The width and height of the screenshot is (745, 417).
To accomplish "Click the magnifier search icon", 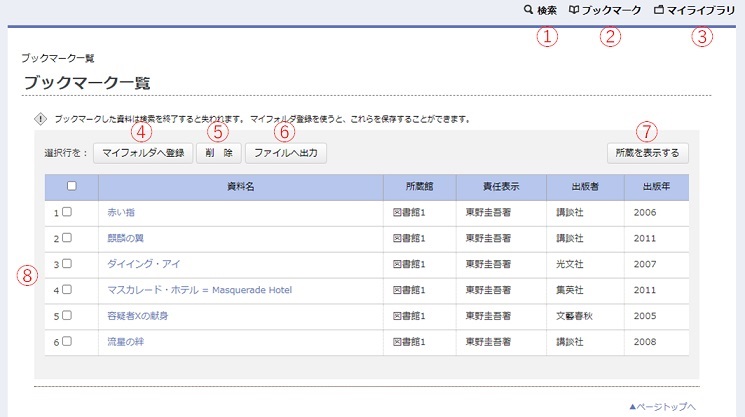I will pos(528,11).
